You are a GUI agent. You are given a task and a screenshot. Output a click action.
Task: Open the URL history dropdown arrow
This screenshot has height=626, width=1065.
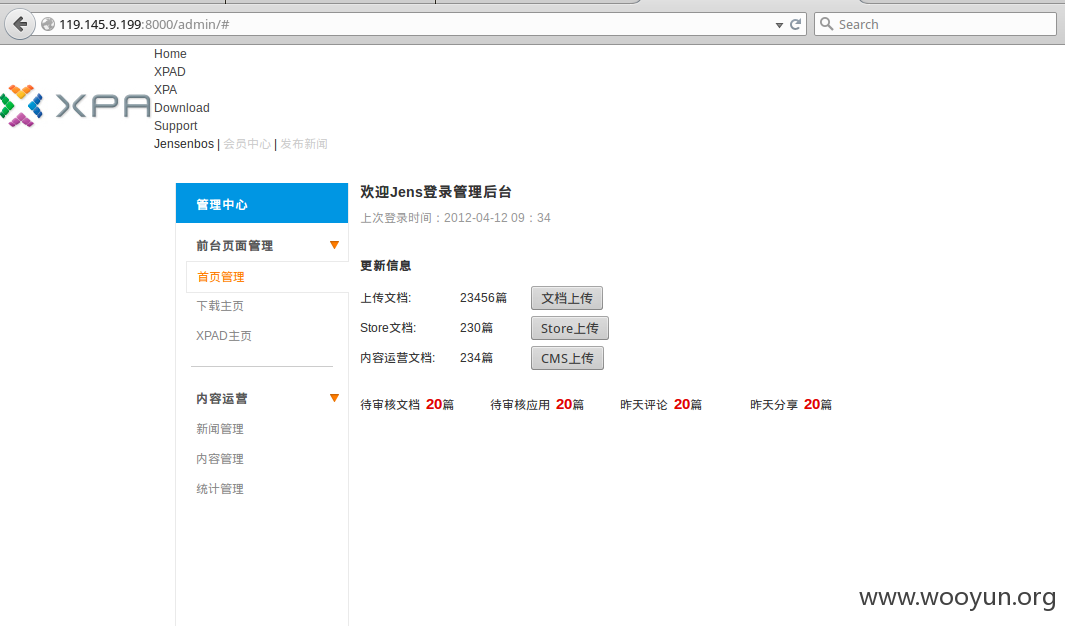coord(779,25)
